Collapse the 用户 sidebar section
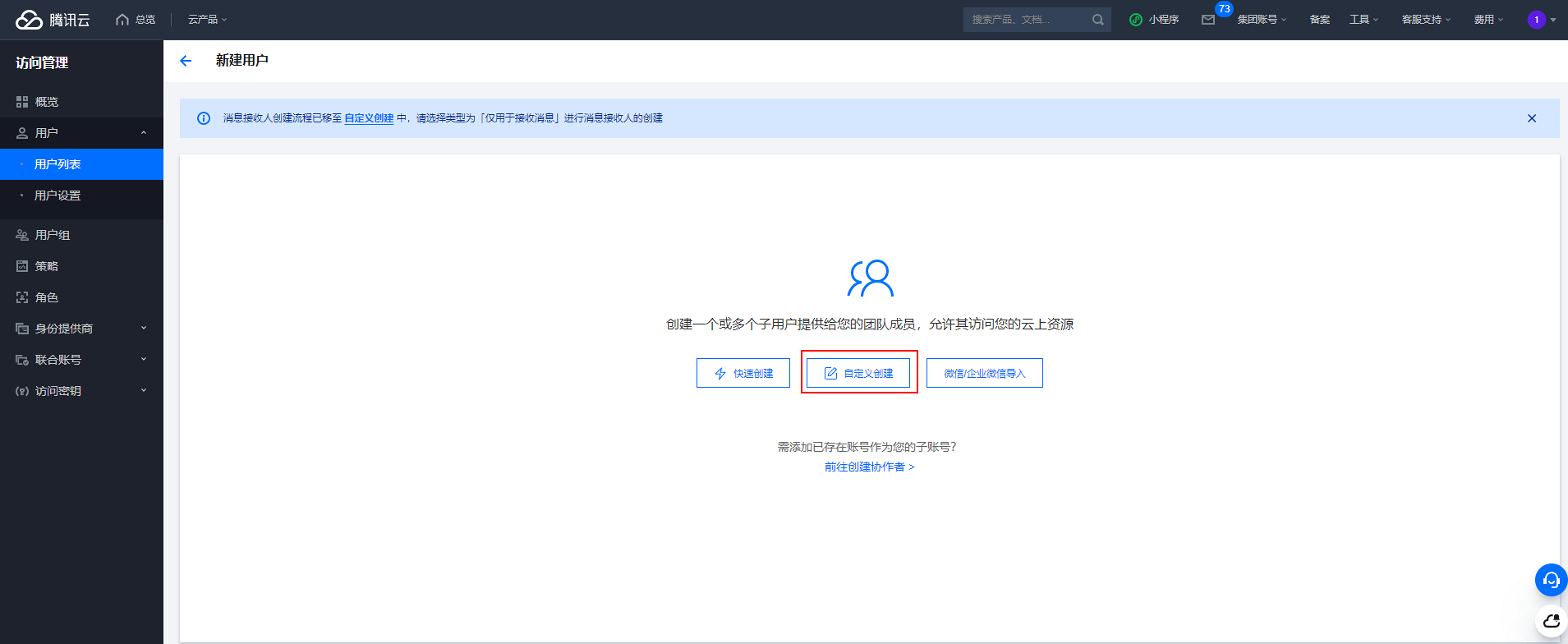The image size is (1568, 644). pyautogui.click(x=81, y=133)
